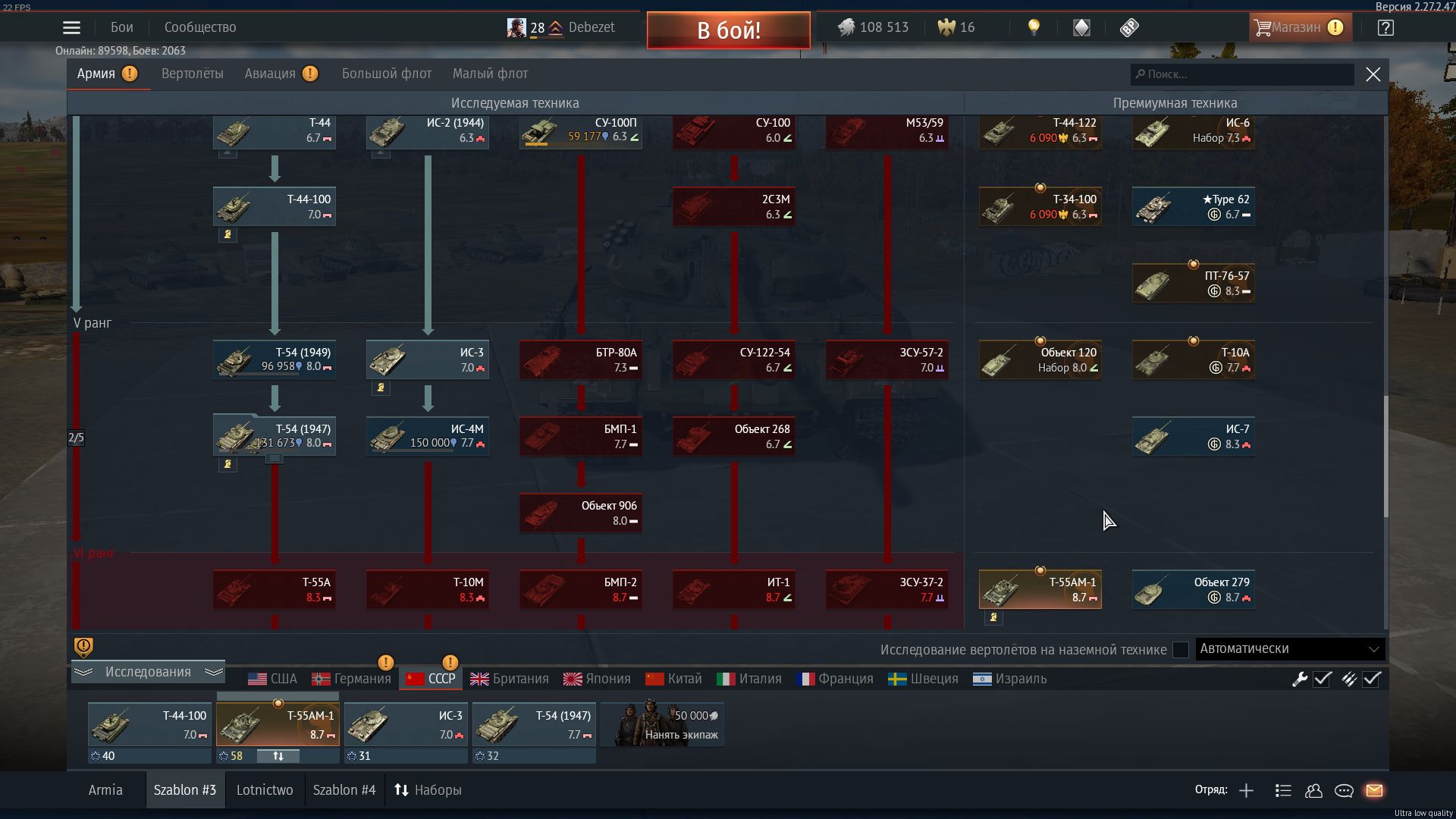The image size is (1456, 819).
Task: Open the orange mail envelope icon
Action: 1374,790
